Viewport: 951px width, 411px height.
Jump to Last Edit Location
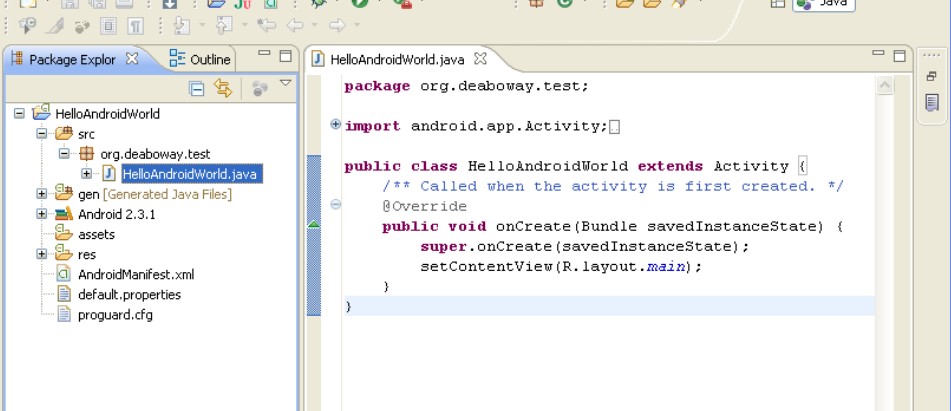266,25
